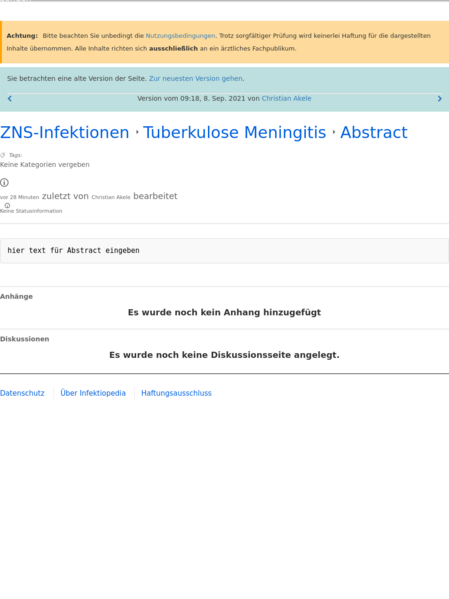This screenshot has height=599, width=449.
Task: Open Tuberkulose Meningitis breadcrumb title
Action: click(x=235, y=133)
